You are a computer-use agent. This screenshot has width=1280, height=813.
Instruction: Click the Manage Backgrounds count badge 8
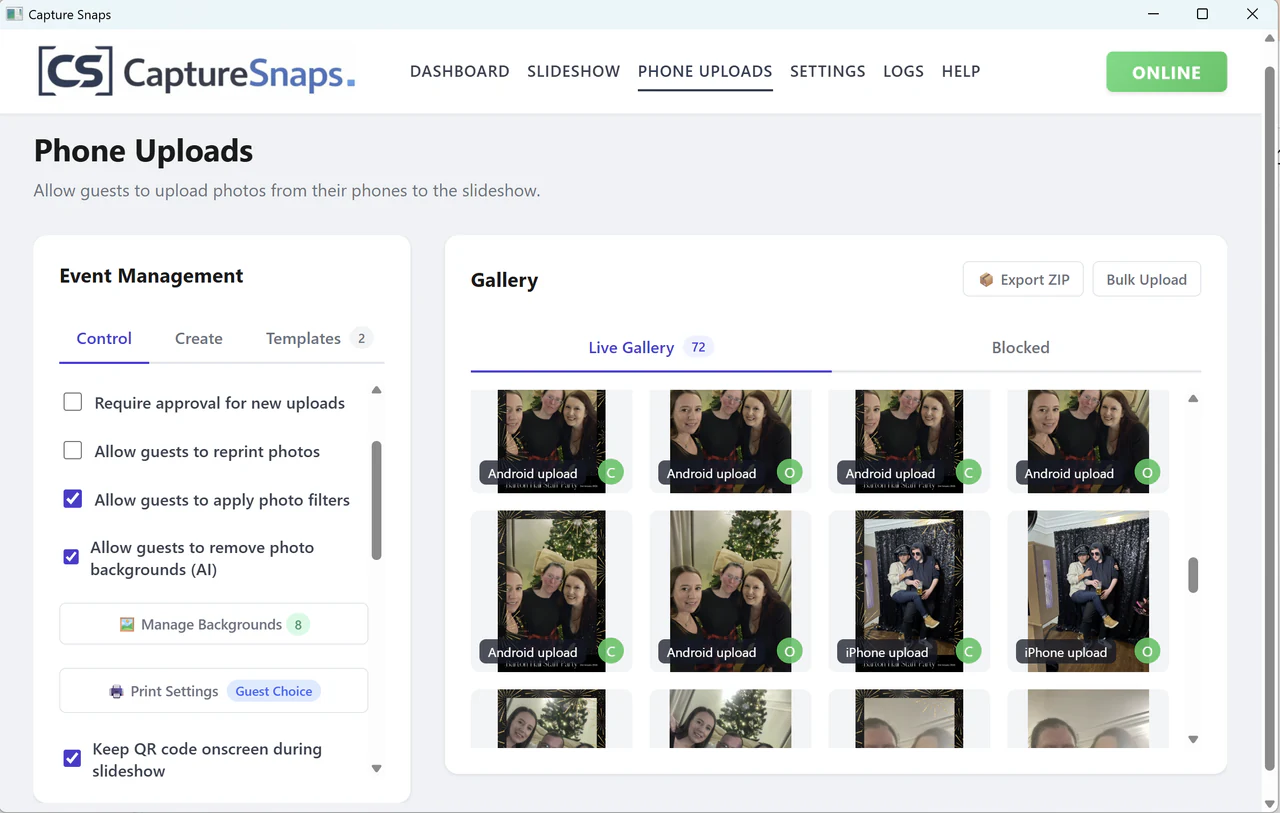pyautogui.click(x=298, y=624)
